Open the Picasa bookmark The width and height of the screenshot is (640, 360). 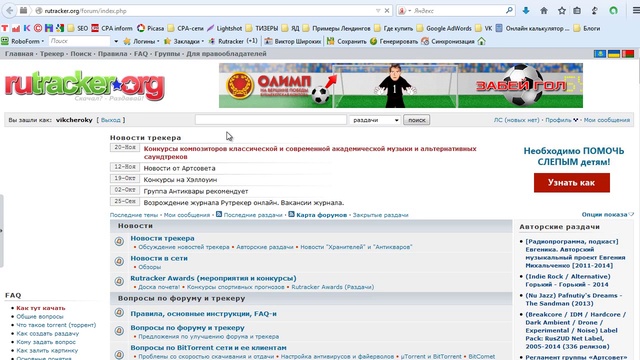coord(151,28)
